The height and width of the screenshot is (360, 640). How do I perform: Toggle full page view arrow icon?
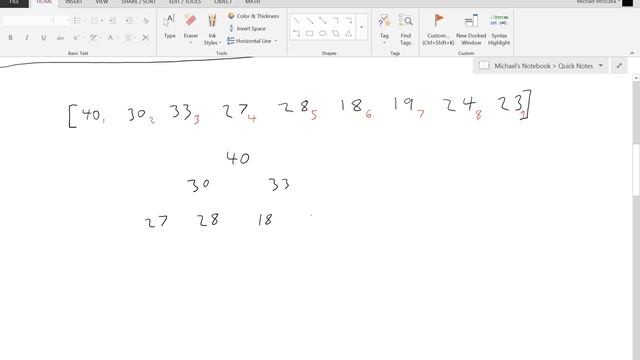click(619, 66)
